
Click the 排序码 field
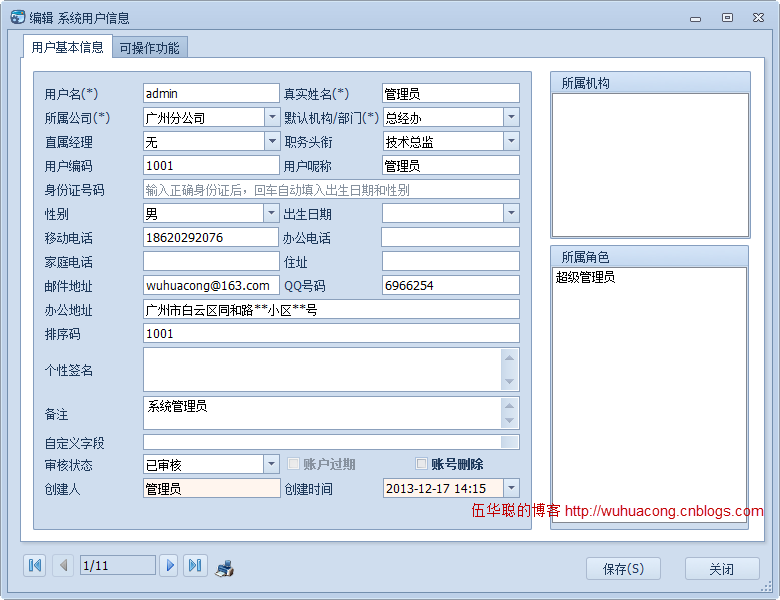pyautogui.click(x=331, y=333)
